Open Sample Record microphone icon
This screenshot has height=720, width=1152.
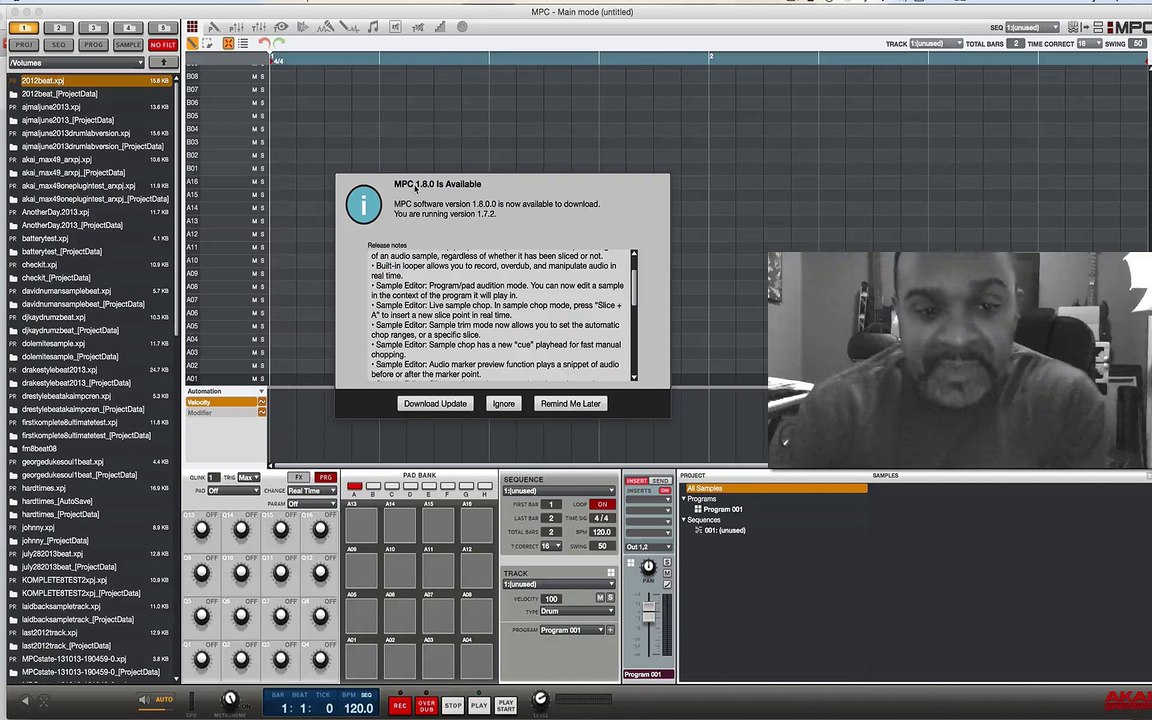[325, 27]
